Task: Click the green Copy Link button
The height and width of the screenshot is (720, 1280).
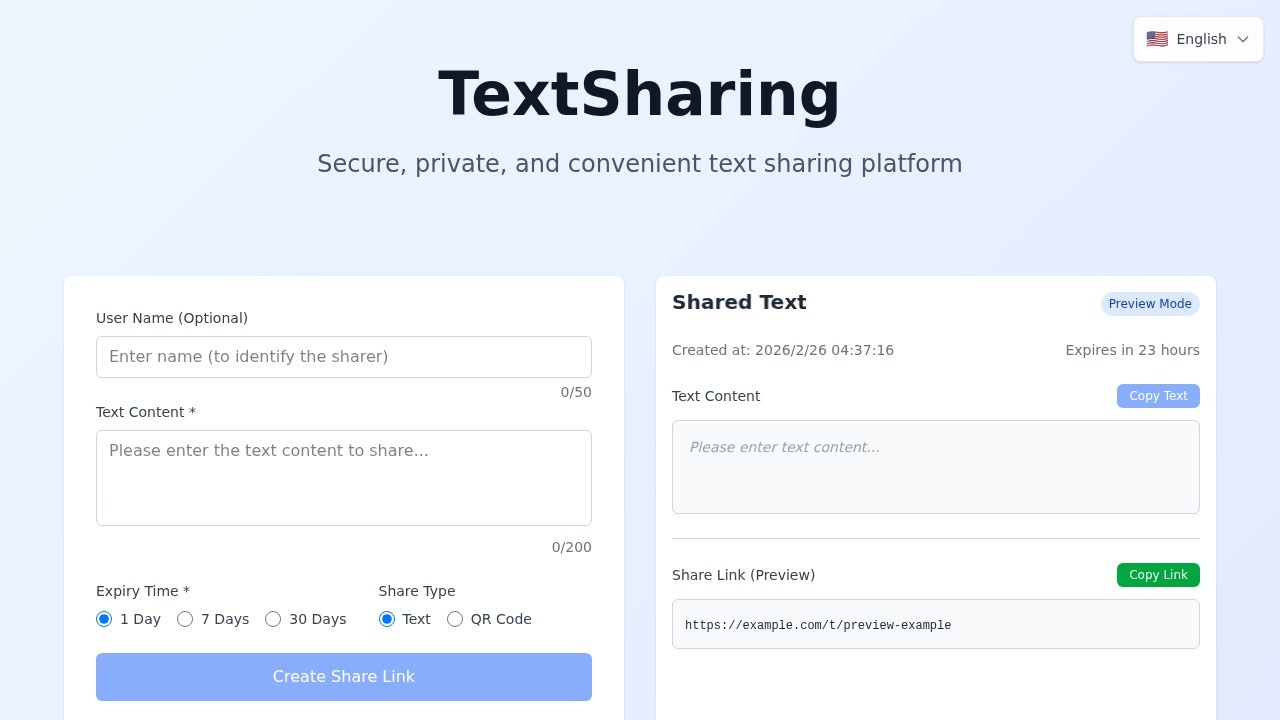Action: point(1158,575)
